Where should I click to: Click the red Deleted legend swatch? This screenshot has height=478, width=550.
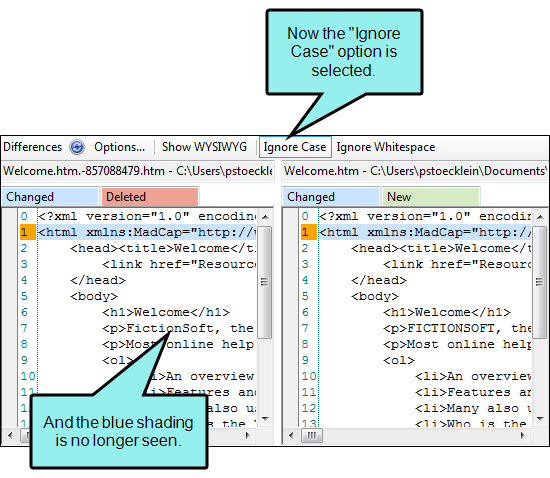click(150, 197)
